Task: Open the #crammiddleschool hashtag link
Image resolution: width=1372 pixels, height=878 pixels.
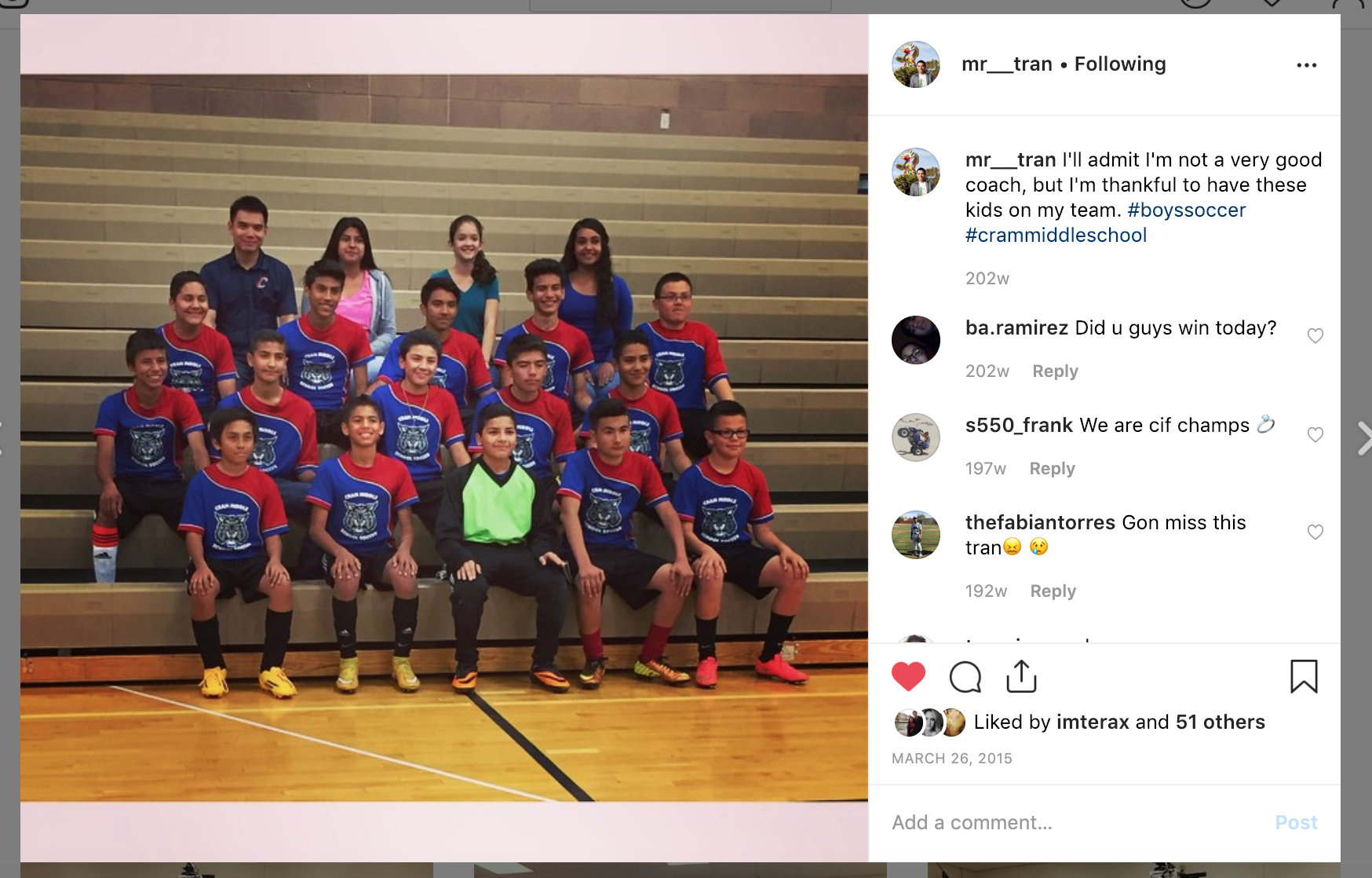Action: click(1056, 236)
